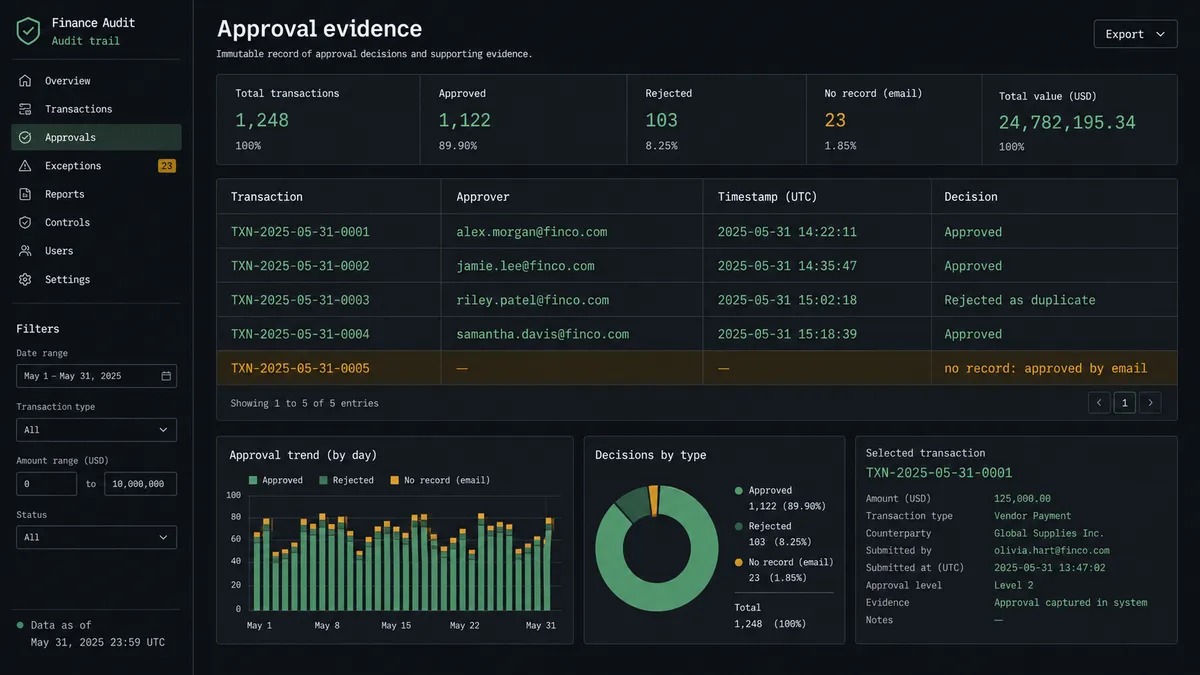1200x675 pixels.
Task: Click approver samantha.davis@finco.com
Action: click(543, 334)
